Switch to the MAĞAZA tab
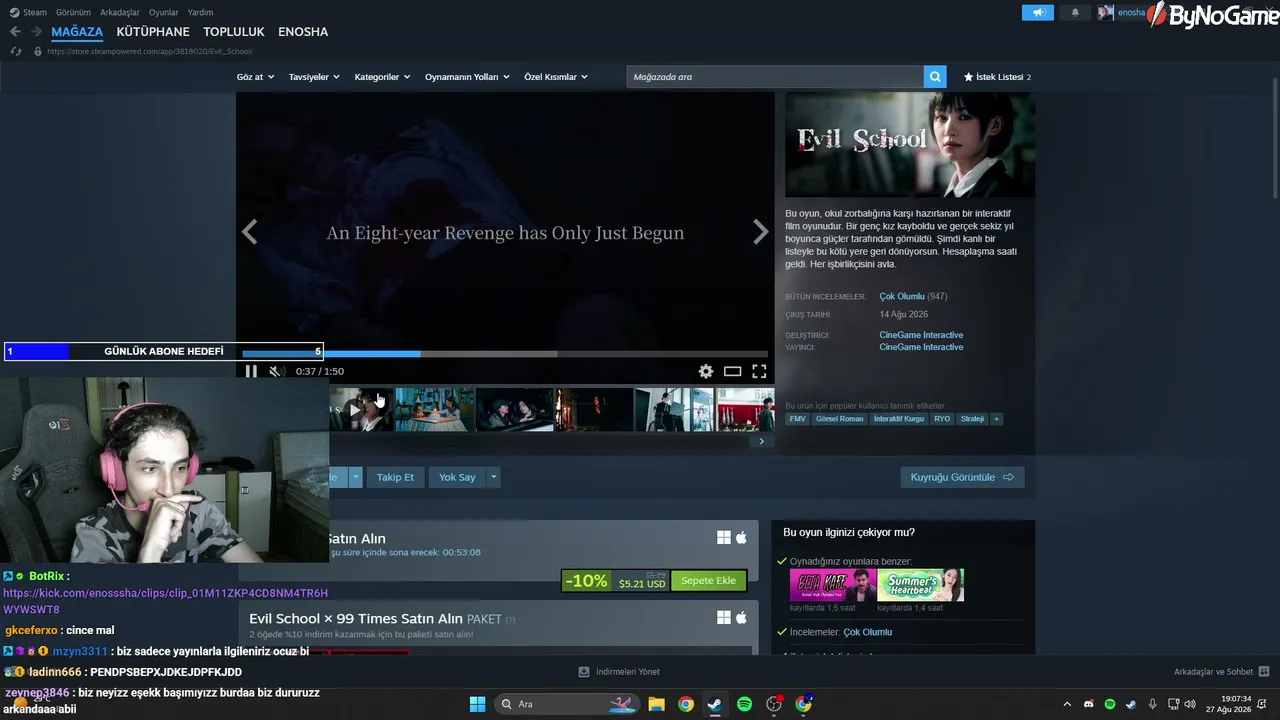This screenshot has height=720, width=1280. 77,32
